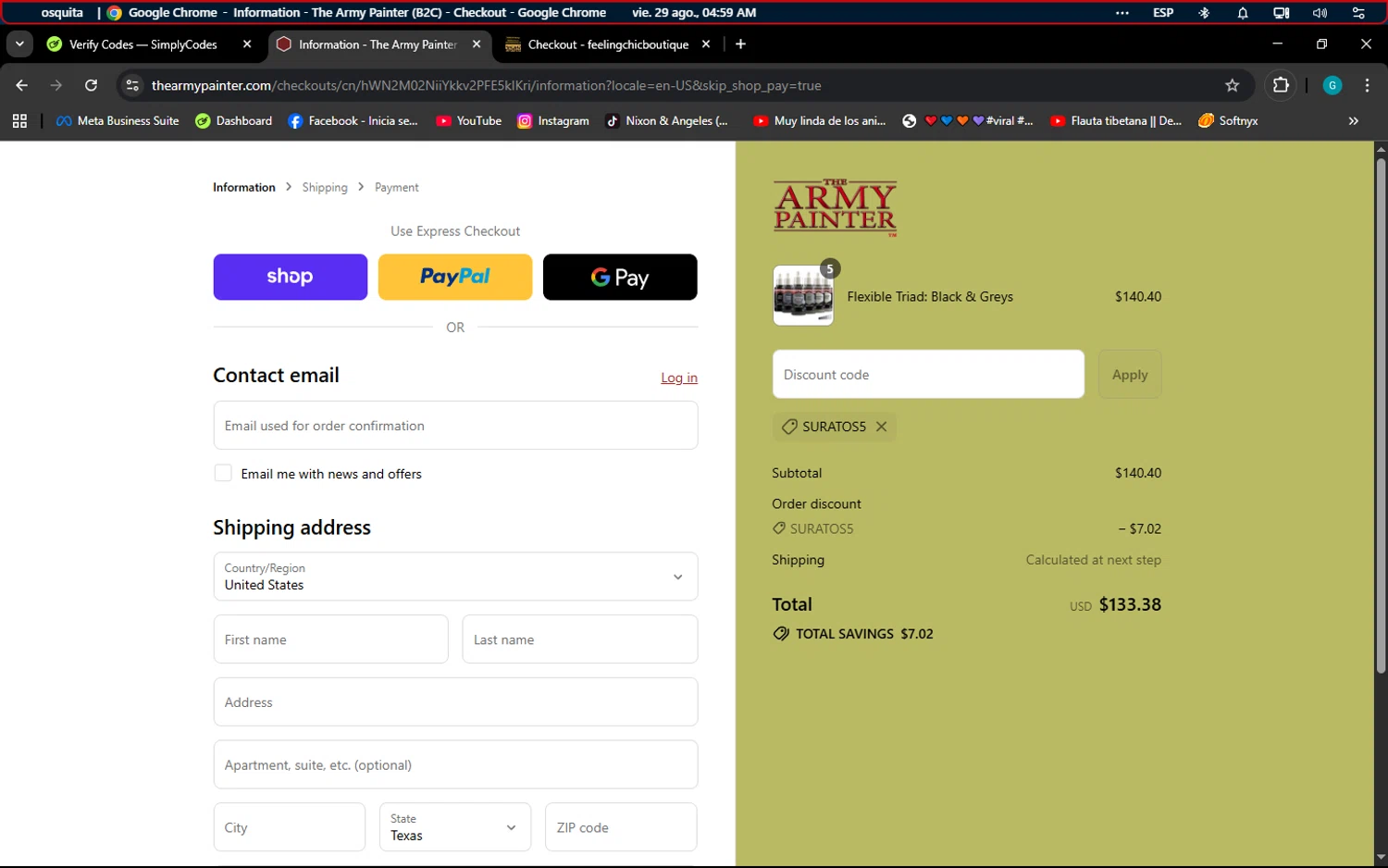
Task: Focus the contact email field
Action: coord(455,426)
